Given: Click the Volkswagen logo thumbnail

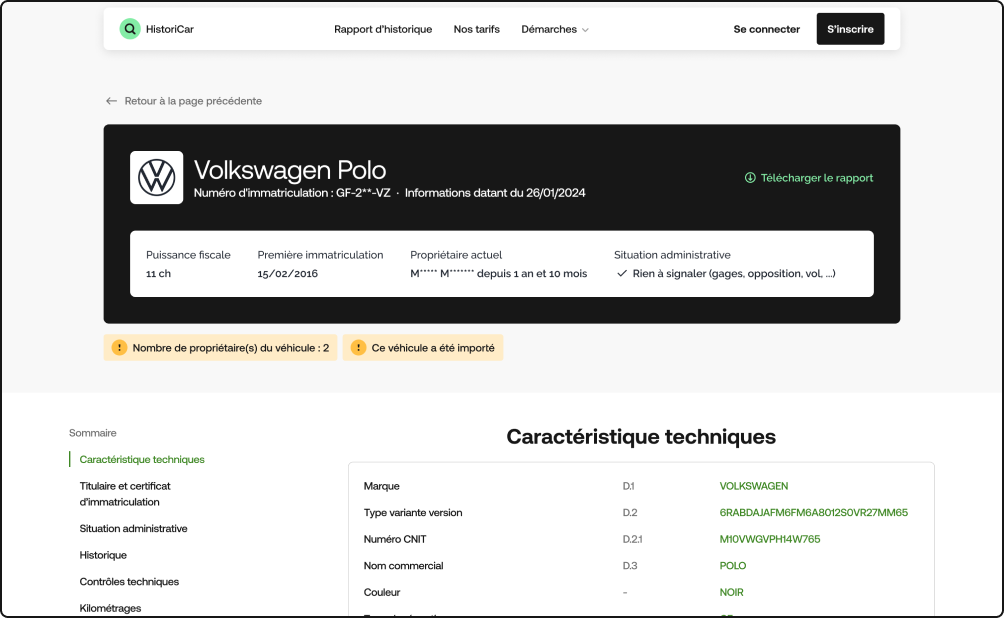Looking at the screenshot, I should click(157, 177).
